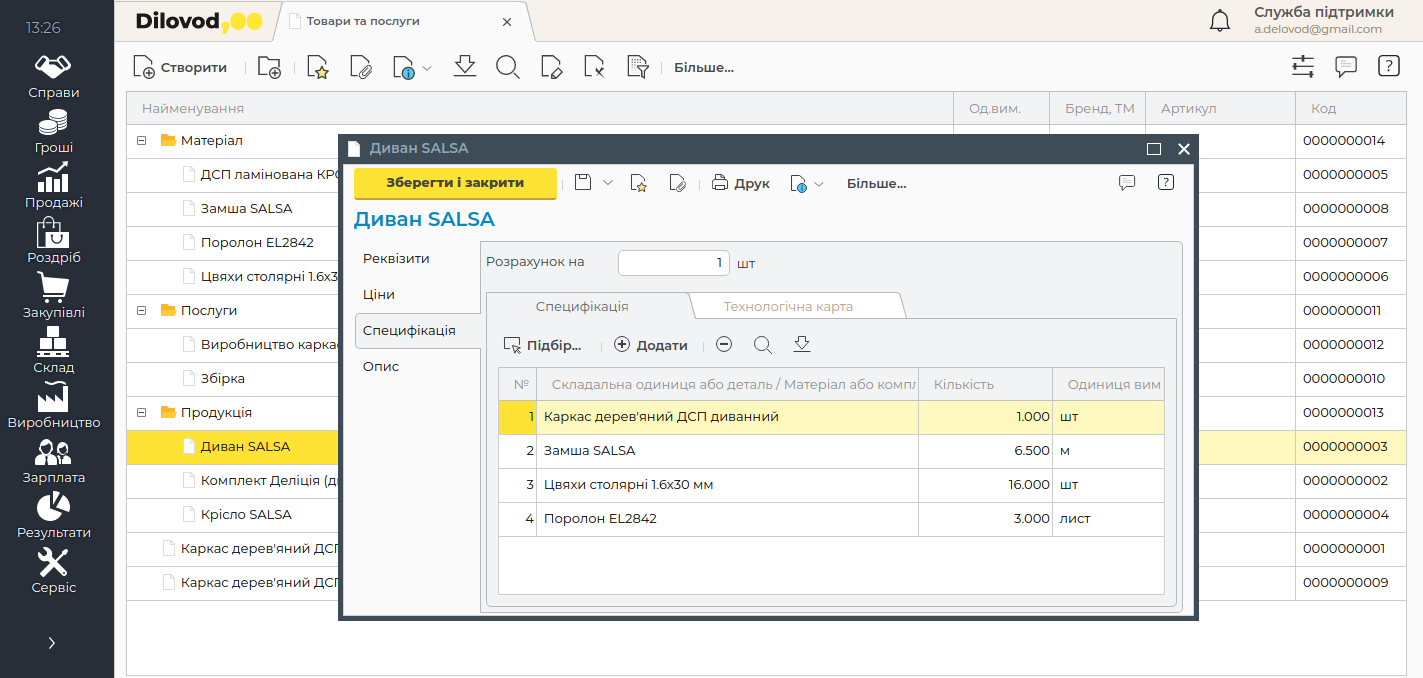Open the Результати sidebar section

tap(54, 517)
